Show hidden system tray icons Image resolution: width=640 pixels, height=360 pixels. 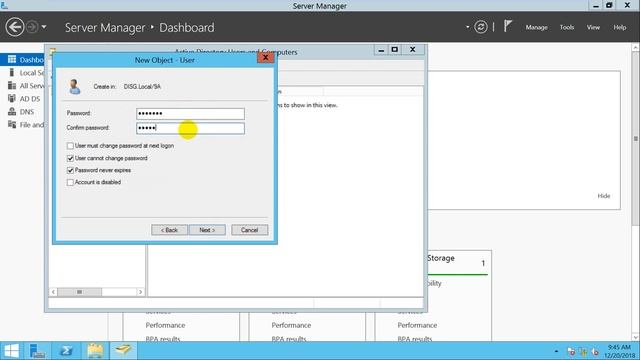(x=556, y=351)
